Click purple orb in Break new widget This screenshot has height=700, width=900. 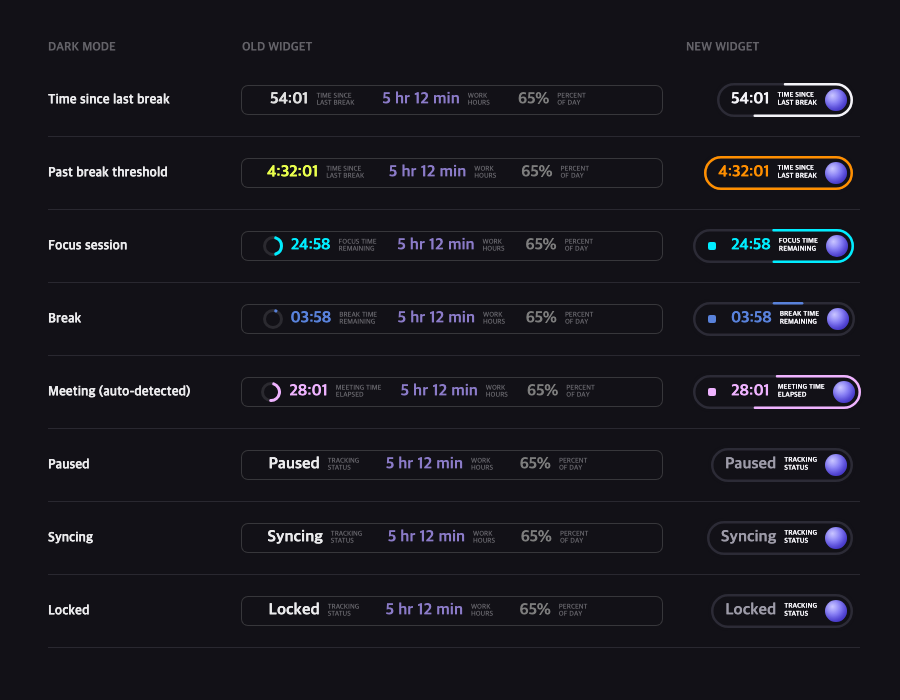pos(837,318)
